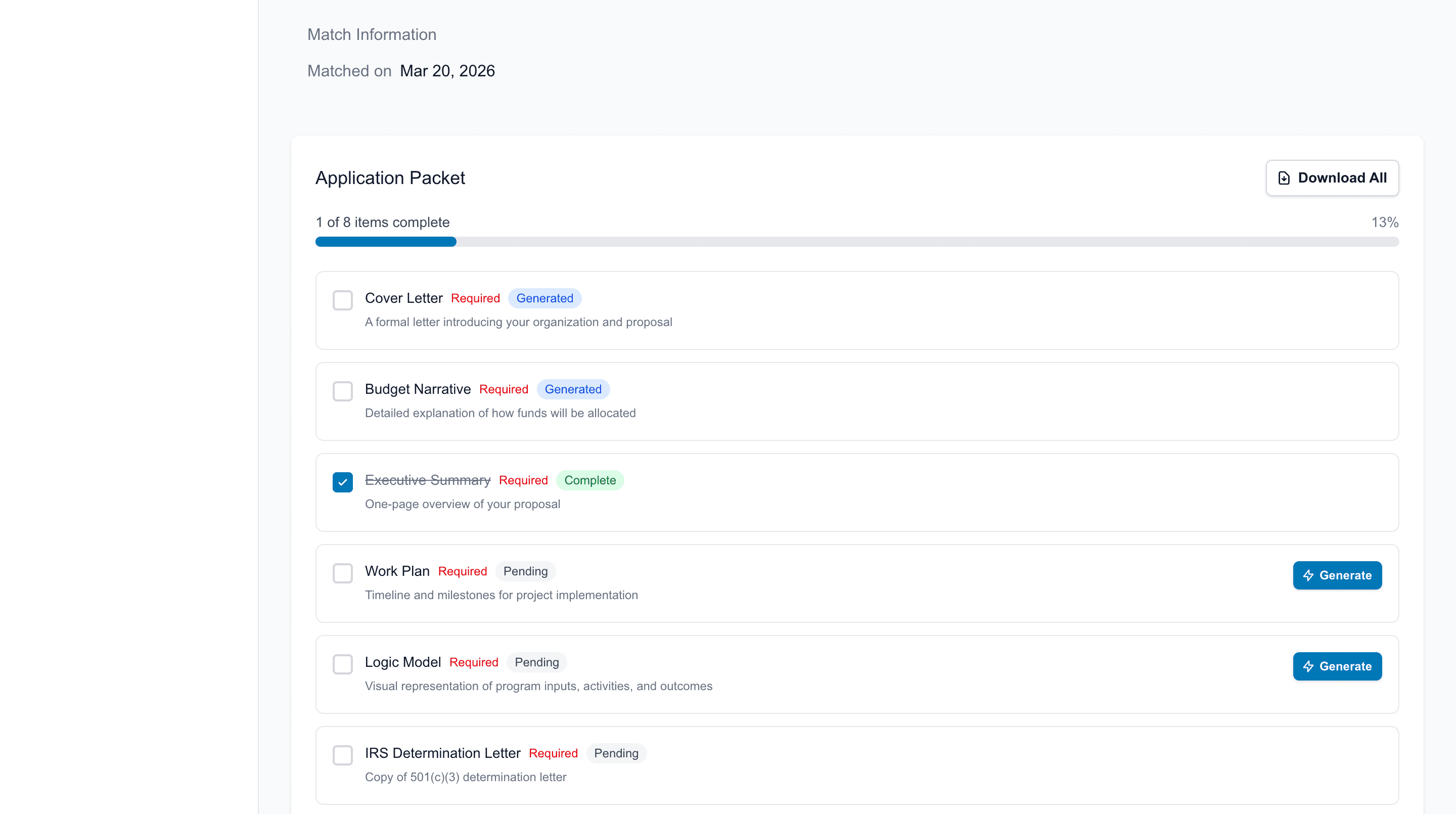Image resolution: width=1456 pixels, height=814 pixels.
Task: Click the checkmark icon on Executive Summary
Action: click(x=343, y=482)
